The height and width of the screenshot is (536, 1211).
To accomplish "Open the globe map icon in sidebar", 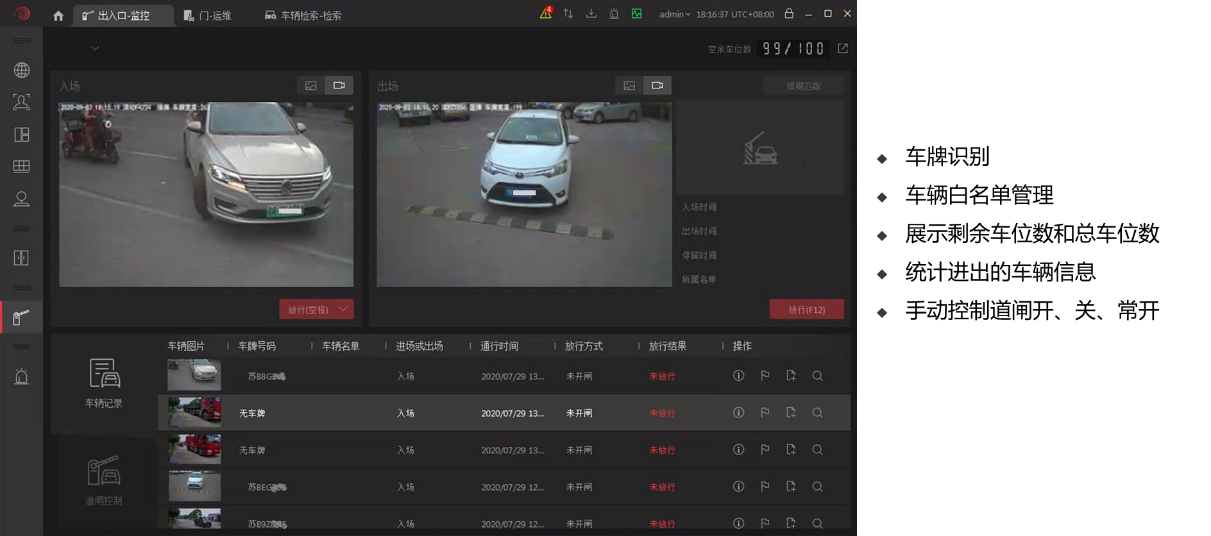I will (21, 70).
